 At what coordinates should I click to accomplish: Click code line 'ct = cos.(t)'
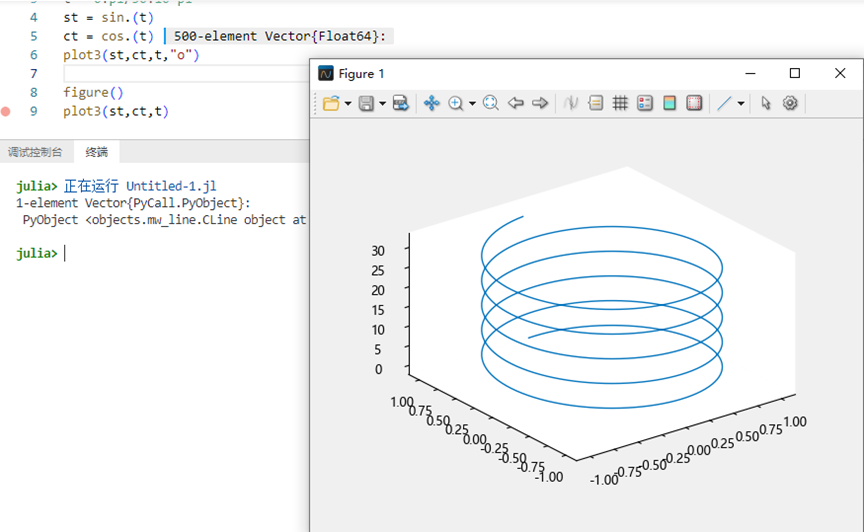pyautogui.click(x=108, y=36)
